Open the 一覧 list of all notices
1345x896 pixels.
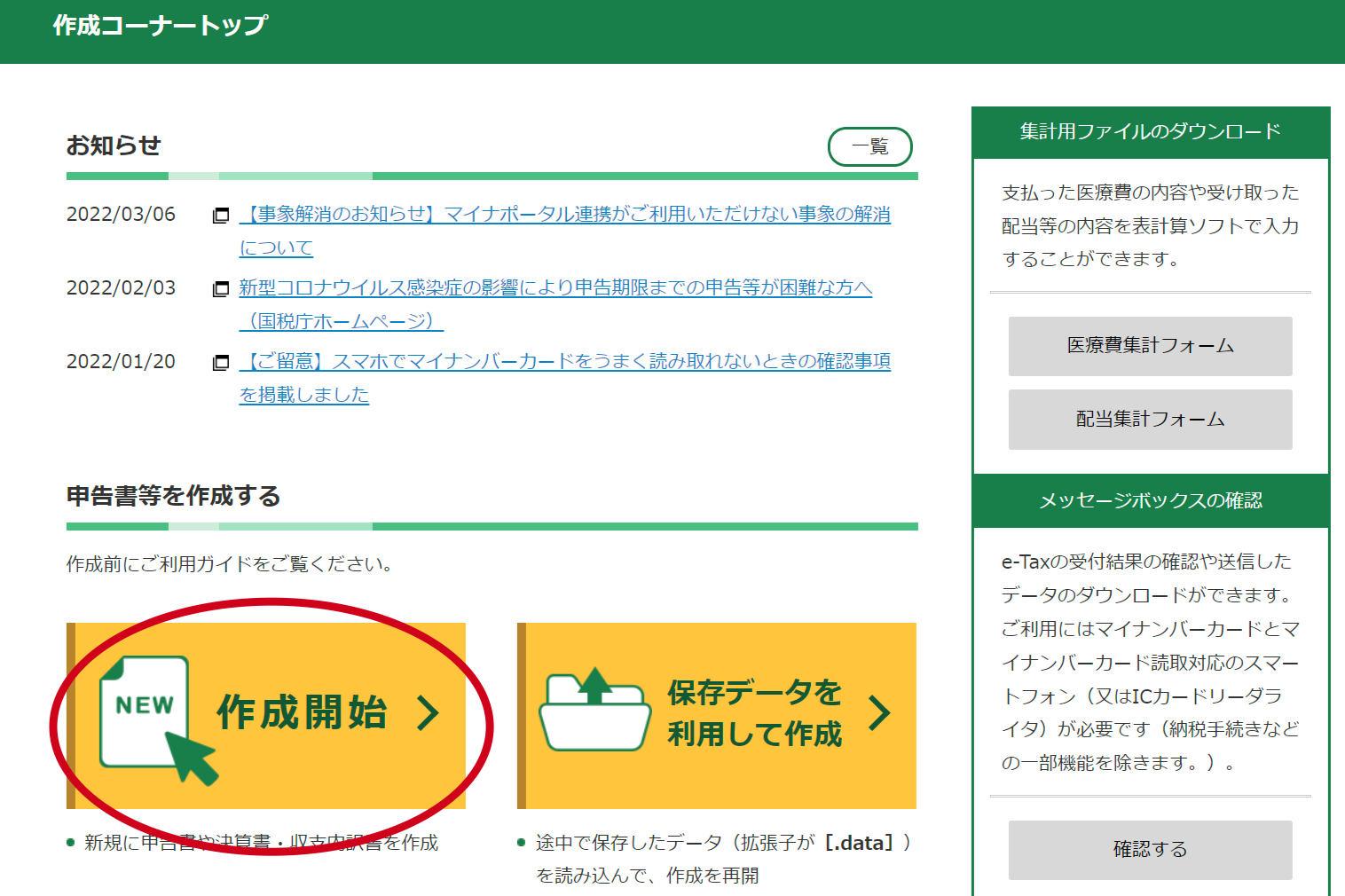[x=869, y=147]
